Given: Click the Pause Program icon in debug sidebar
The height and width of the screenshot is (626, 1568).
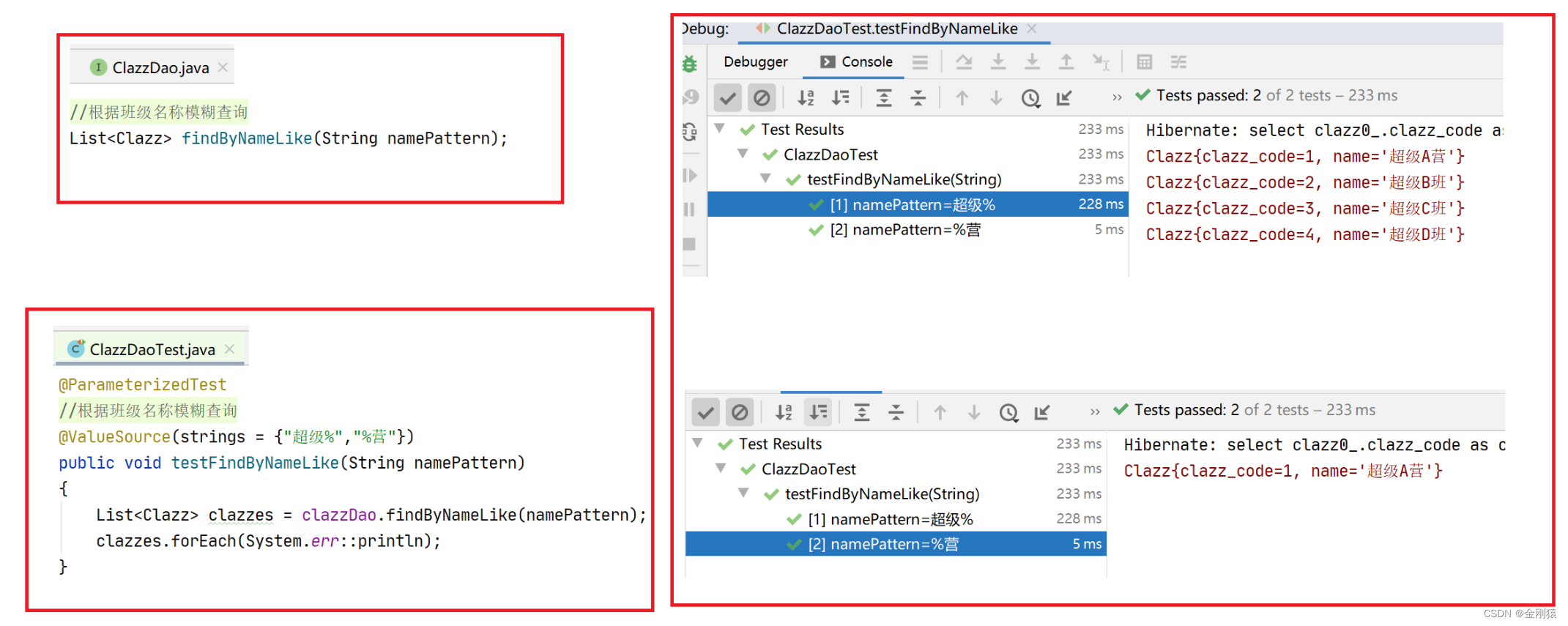Looking at the screenshot, I should pyautogui.click(x=690, y=209).
